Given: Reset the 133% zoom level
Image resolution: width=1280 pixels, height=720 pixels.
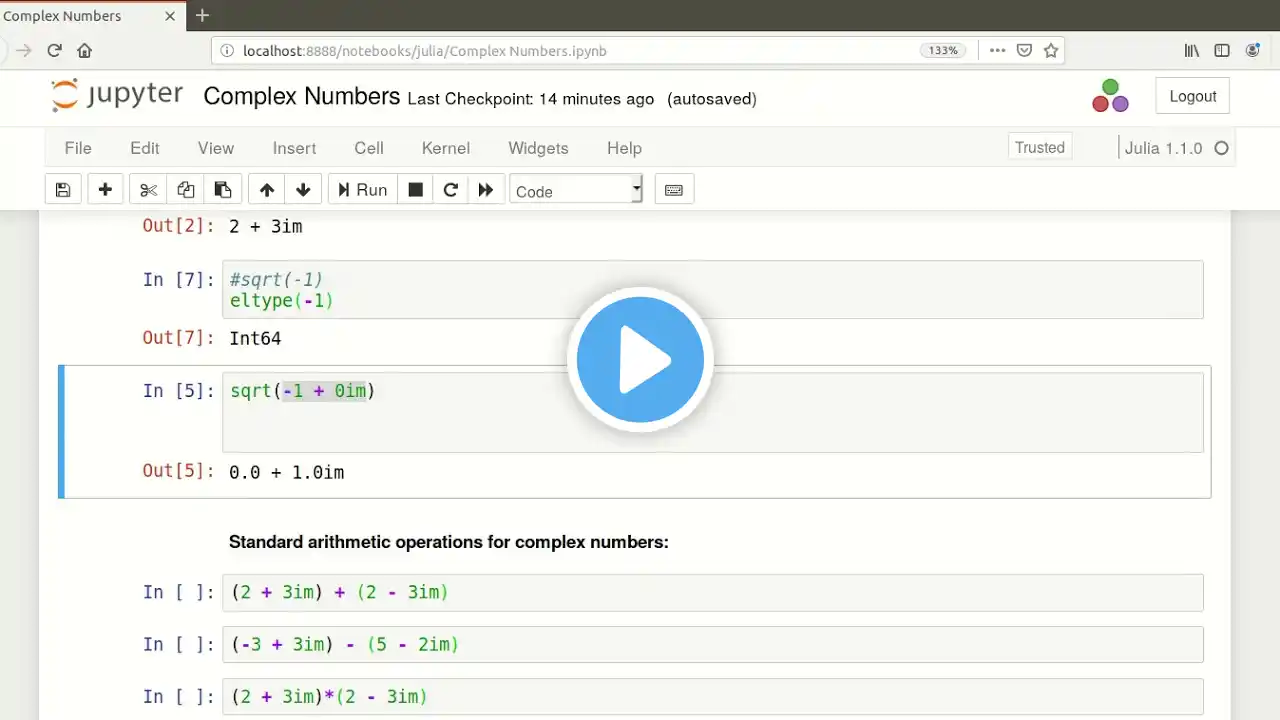Looking at the screenshot, I should click(x=944, y=50).
